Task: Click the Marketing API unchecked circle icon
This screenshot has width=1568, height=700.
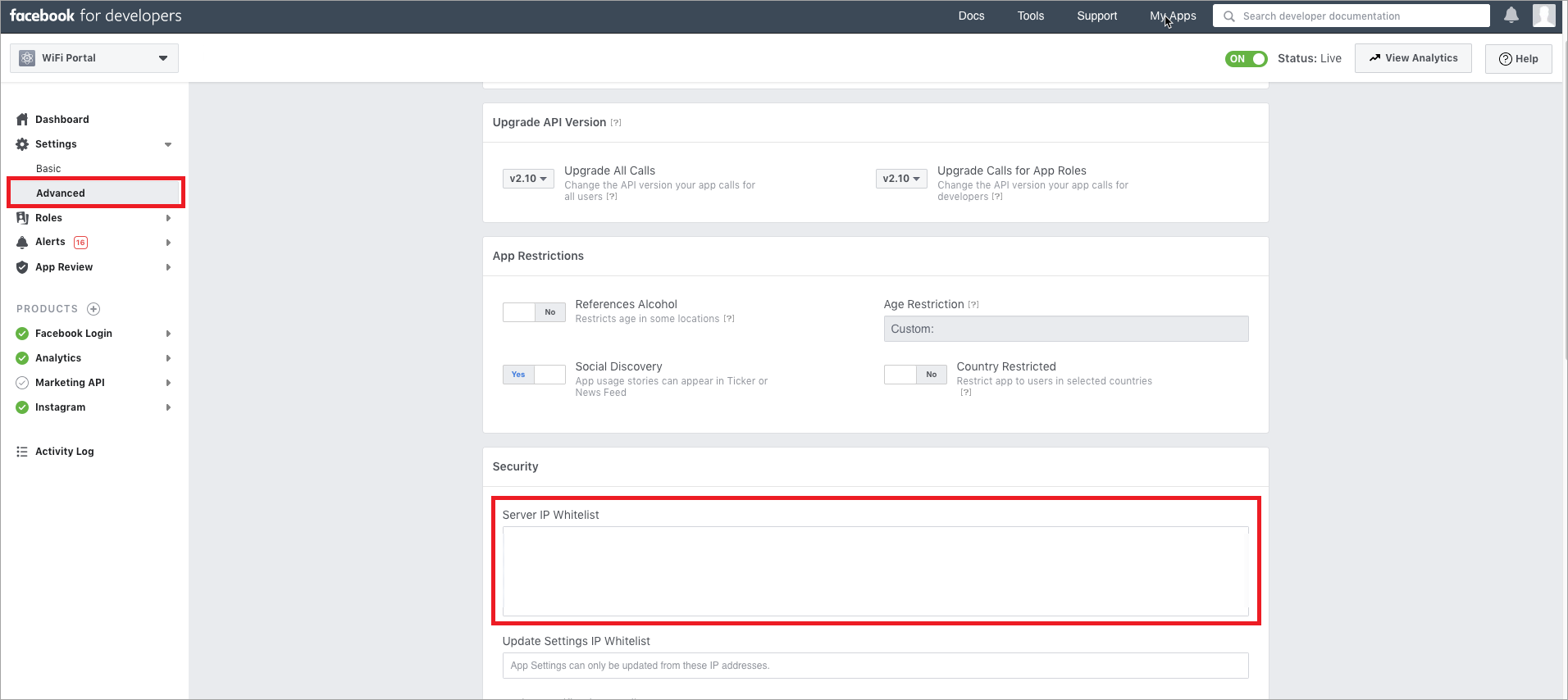Action: pos(22,383)
